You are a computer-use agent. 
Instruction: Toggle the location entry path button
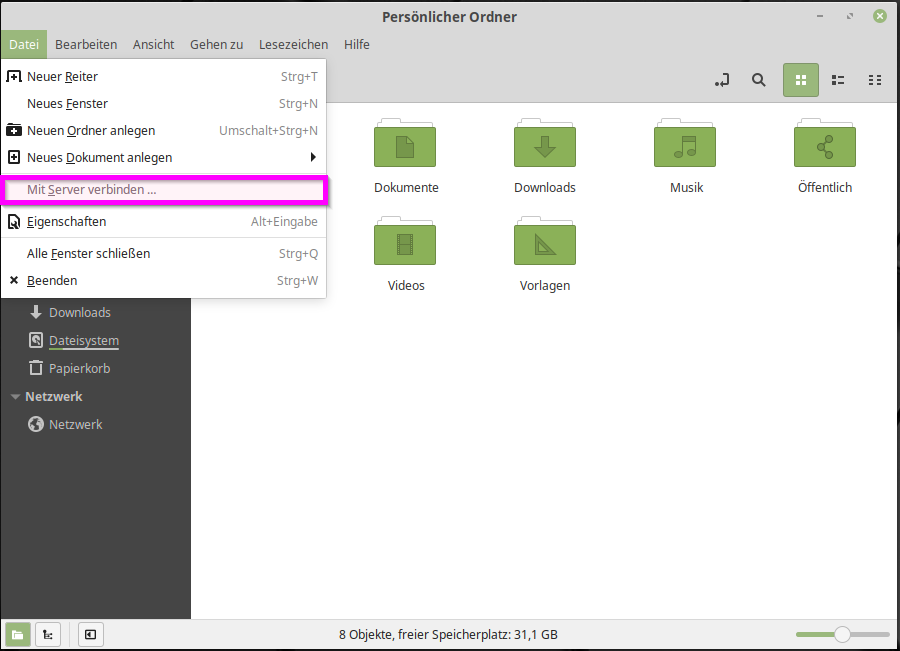pyautogui.click(x=722, y=80)
